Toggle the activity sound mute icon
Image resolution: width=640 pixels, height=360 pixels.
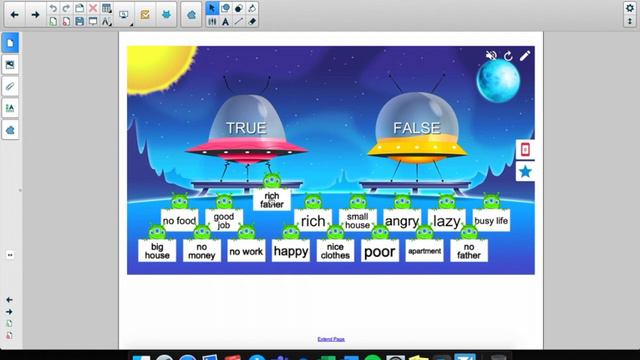tap(491, 55)
